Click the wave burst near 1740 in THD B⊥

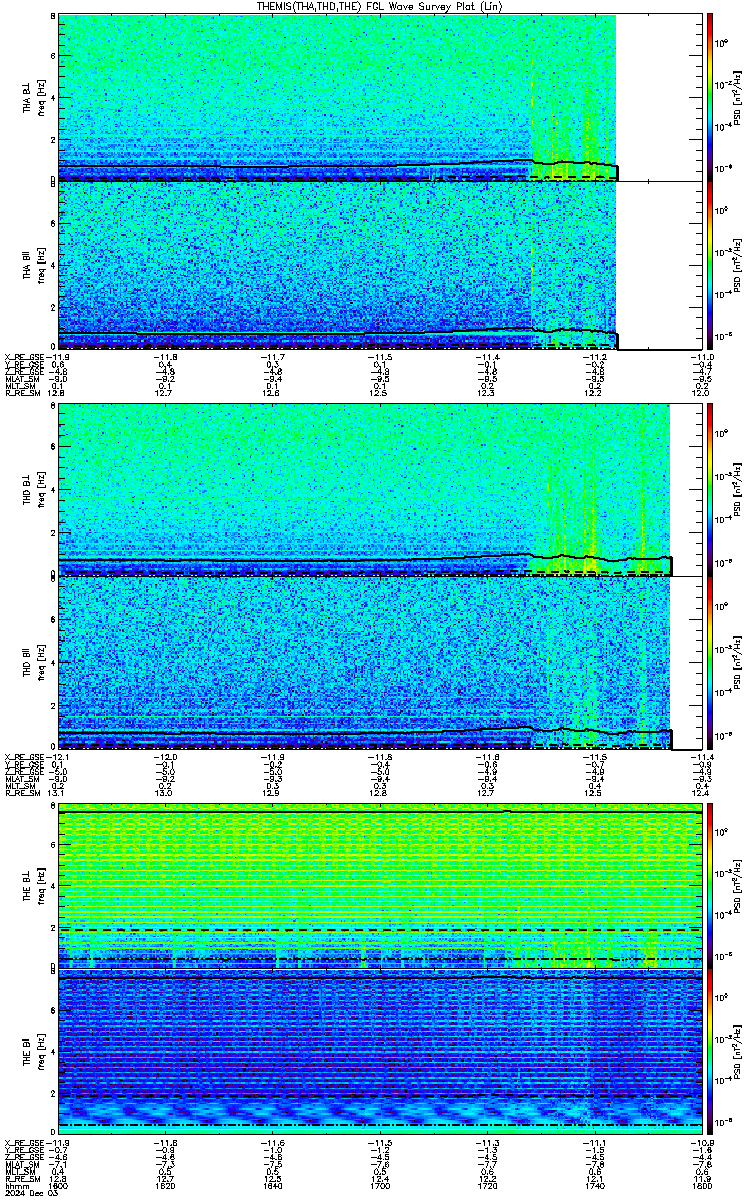(x=592, y=520)
